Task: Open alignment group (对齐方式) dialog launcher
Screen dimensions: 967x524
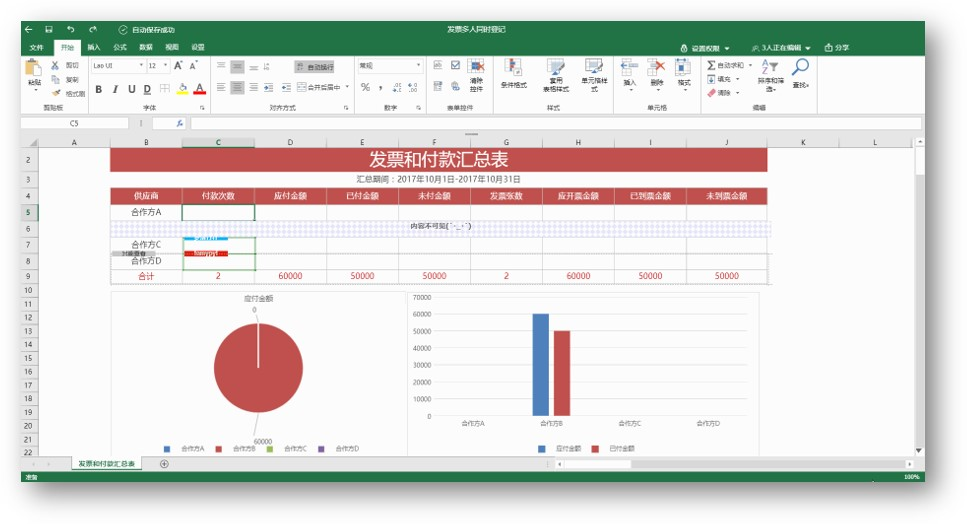Action: 346,108
